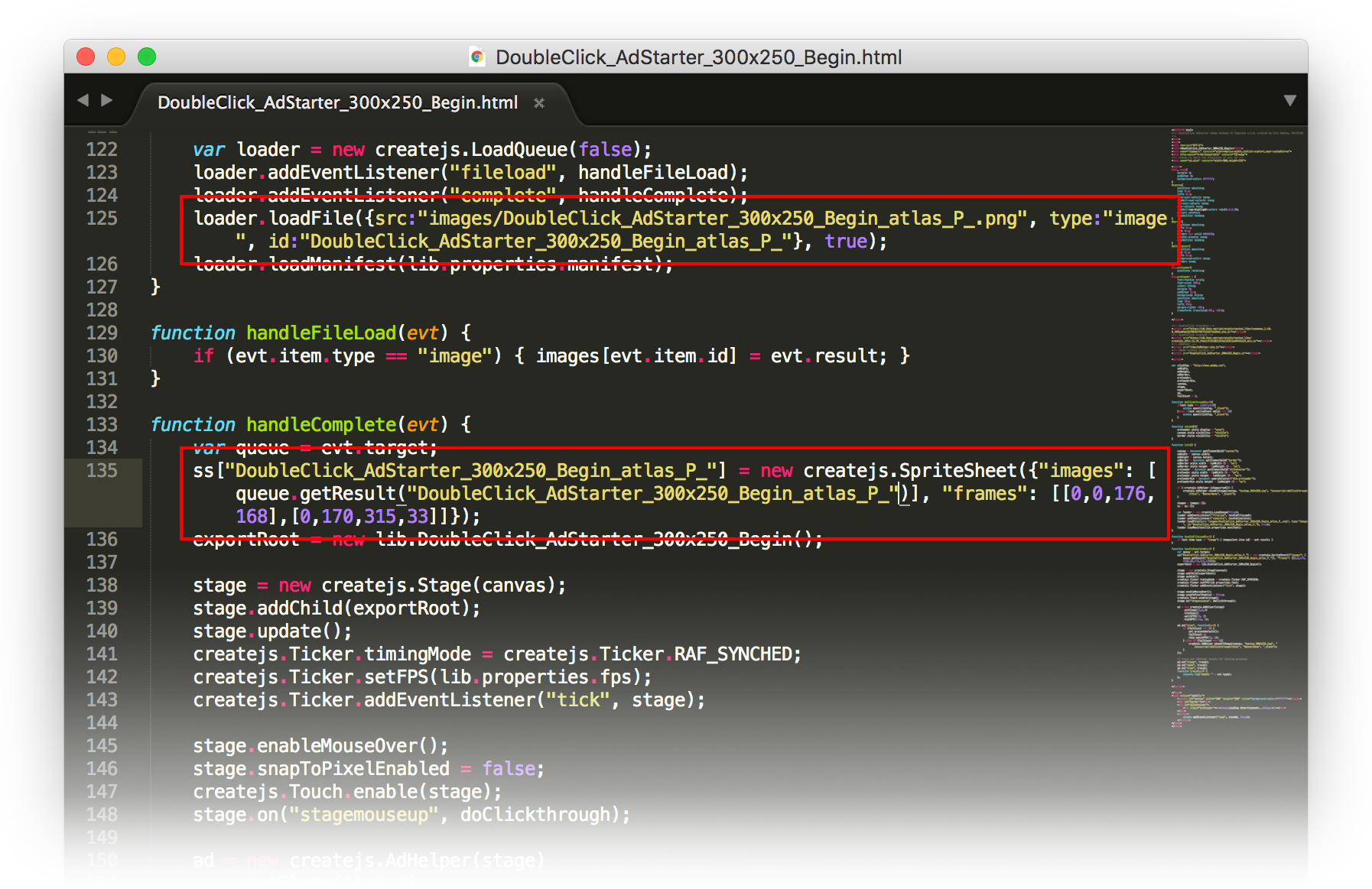Click line number 145 in the gutter

point(102,746)
